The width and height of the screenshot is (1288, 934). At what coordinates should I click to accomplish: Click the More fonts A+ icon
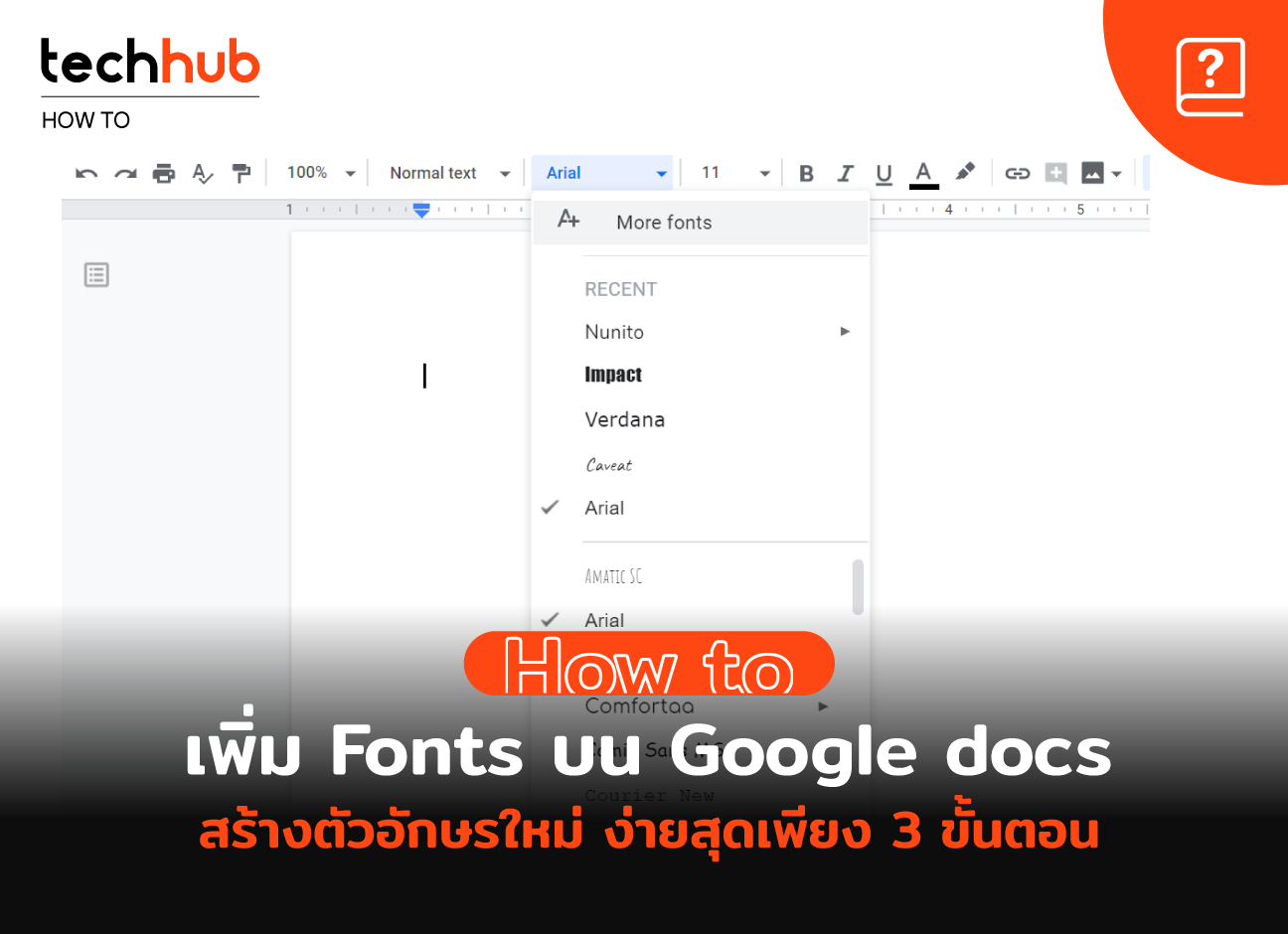click(x=568, y=219)
